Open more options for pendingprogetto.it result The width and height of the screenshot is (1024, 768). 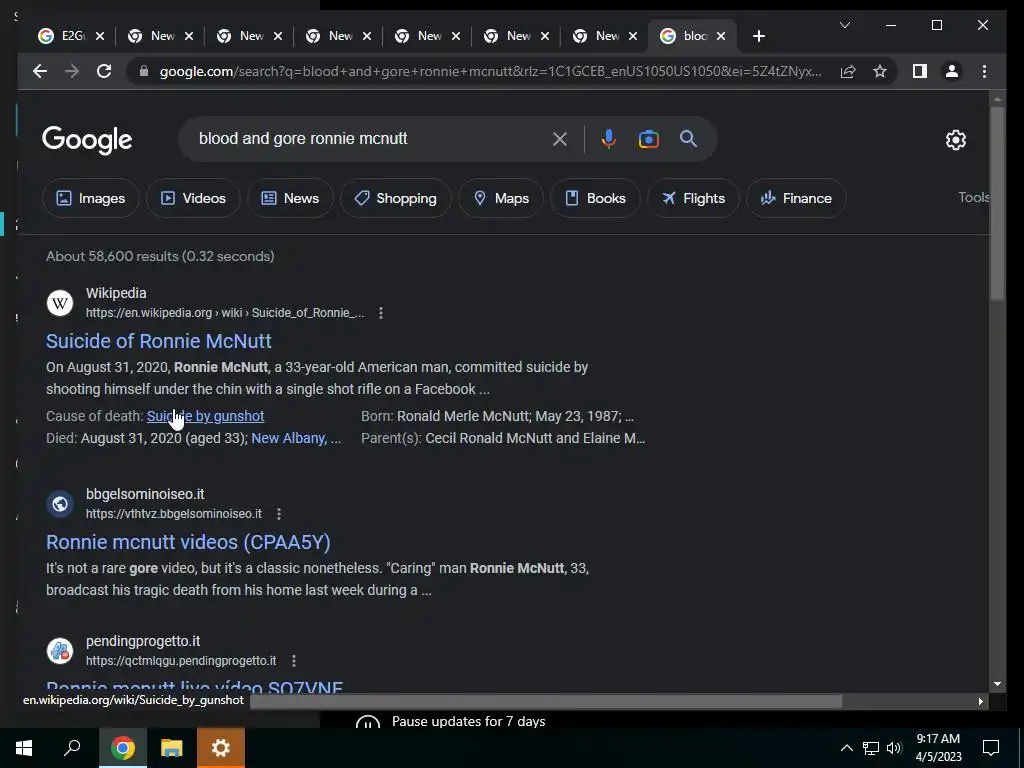[x=294, y=661]
